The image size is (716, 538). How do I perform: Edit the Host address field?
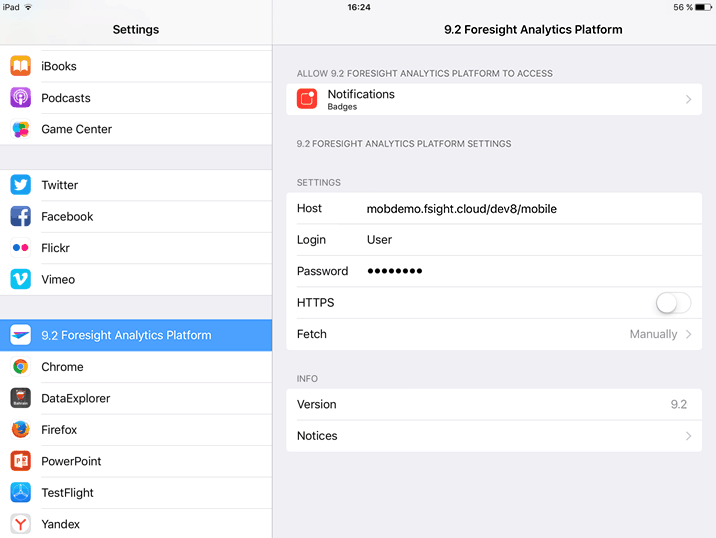461,208
